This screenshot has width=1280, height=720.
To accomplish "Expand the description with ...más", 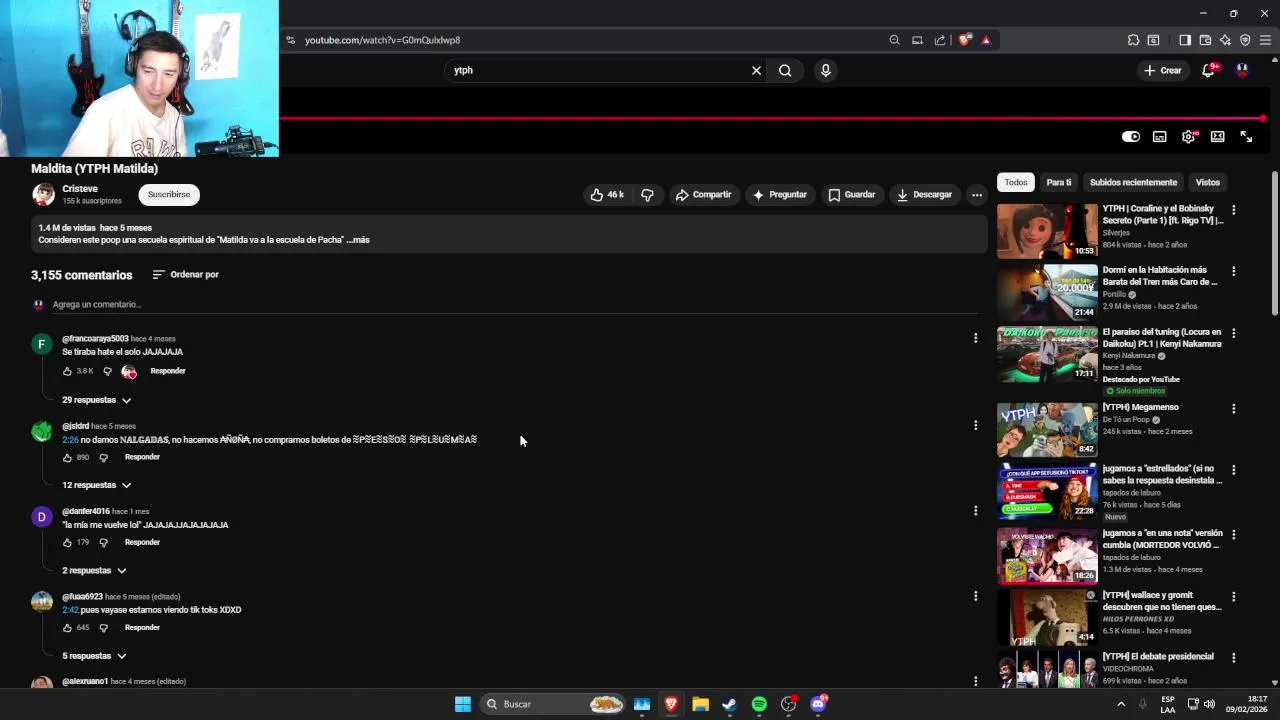I will click(359, 240).
